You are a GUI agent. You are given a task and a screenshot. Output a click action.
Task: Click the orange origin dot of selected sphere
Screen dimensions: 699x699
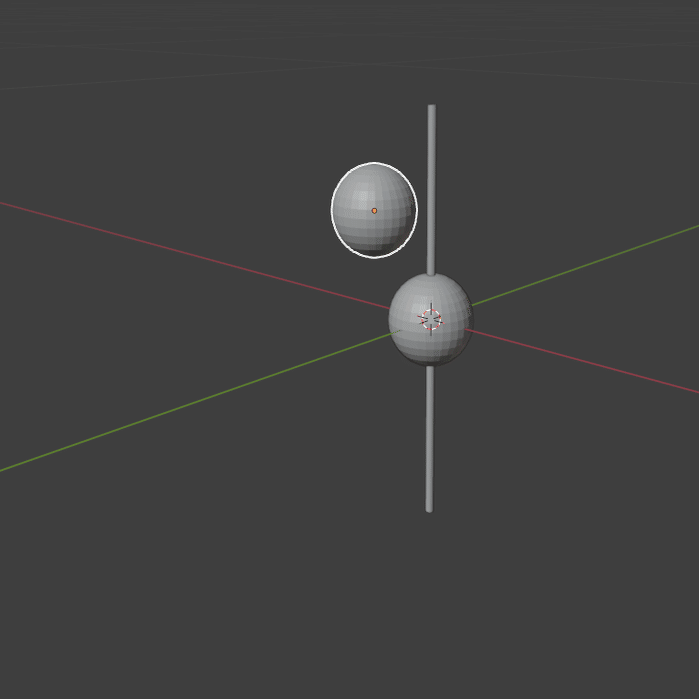point(374,211)
